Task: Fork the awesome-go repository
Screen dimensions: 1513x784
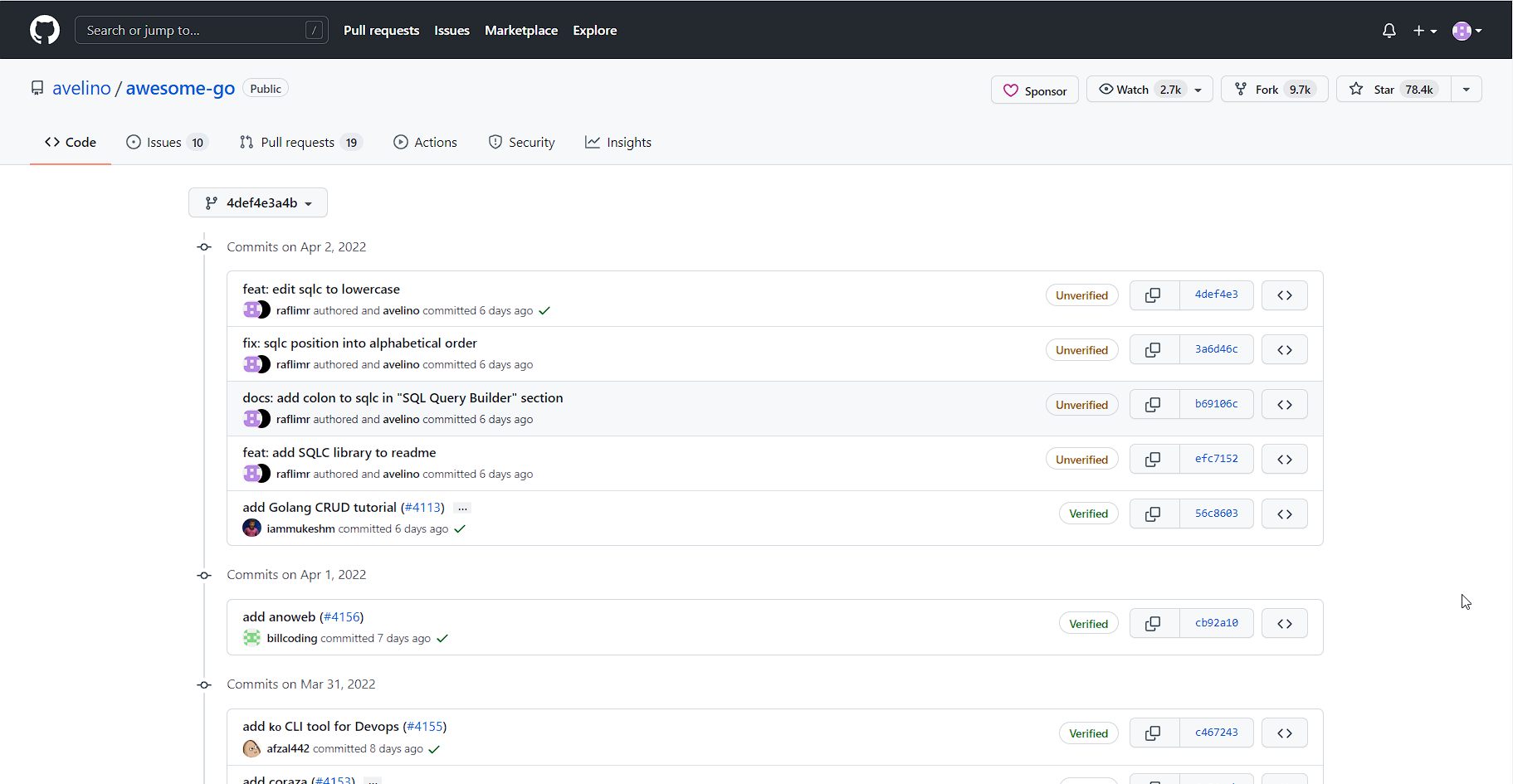Action: [x=1274, y=90]
